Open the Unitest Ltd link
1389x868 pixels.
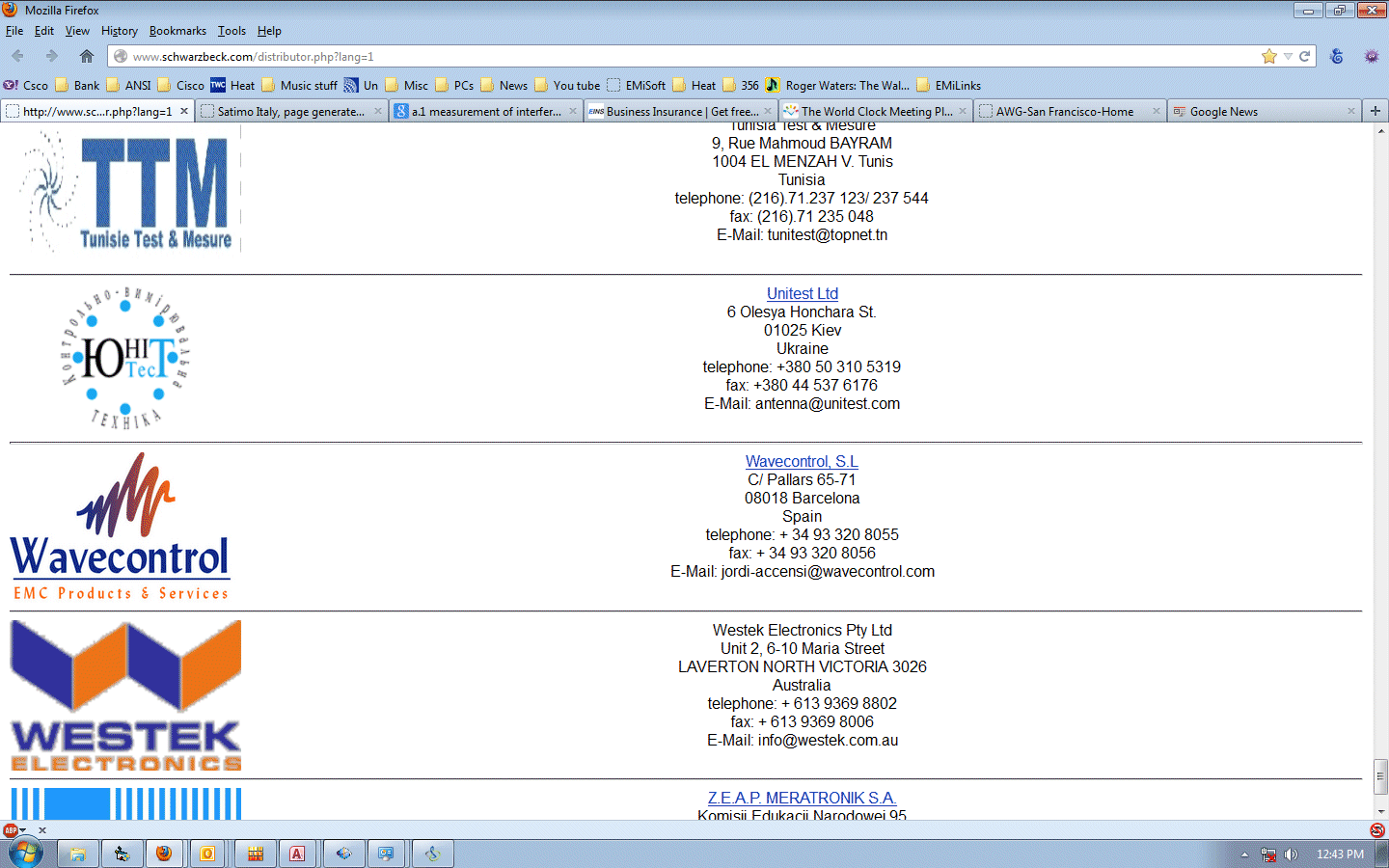803,293
